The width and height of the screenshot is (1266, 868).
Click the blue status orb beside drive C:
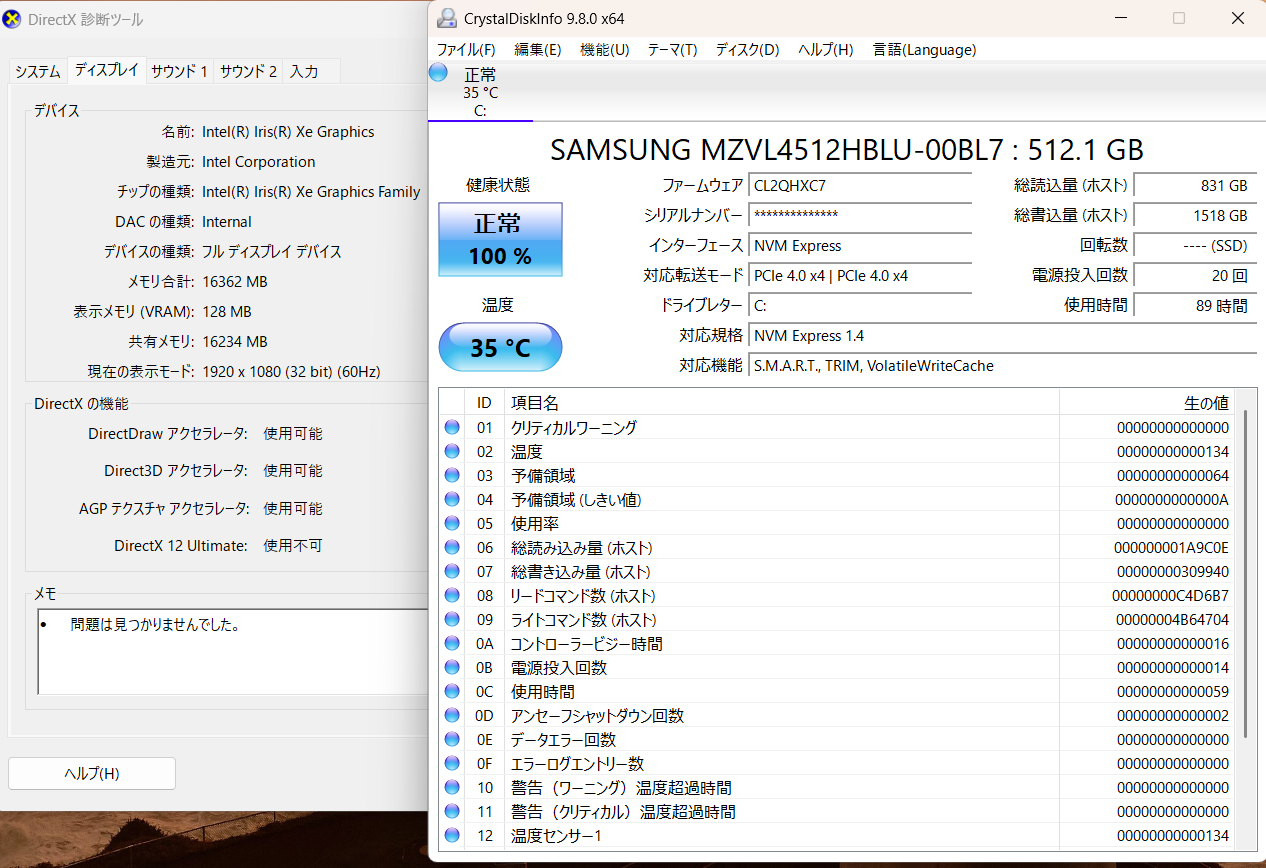438,72
